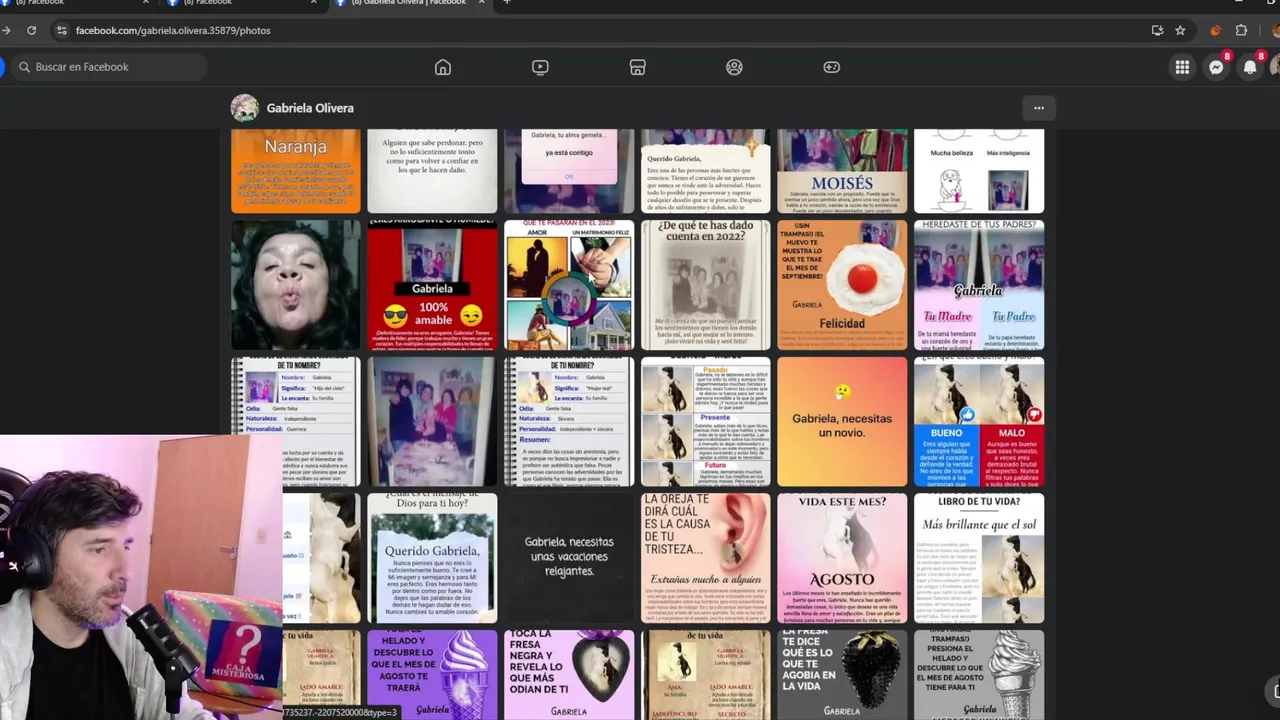The width and height of the screenshot is (1280, 720).
Task: Open the browser extensions puzzle icon
Action: click(x=1242, y=30)
